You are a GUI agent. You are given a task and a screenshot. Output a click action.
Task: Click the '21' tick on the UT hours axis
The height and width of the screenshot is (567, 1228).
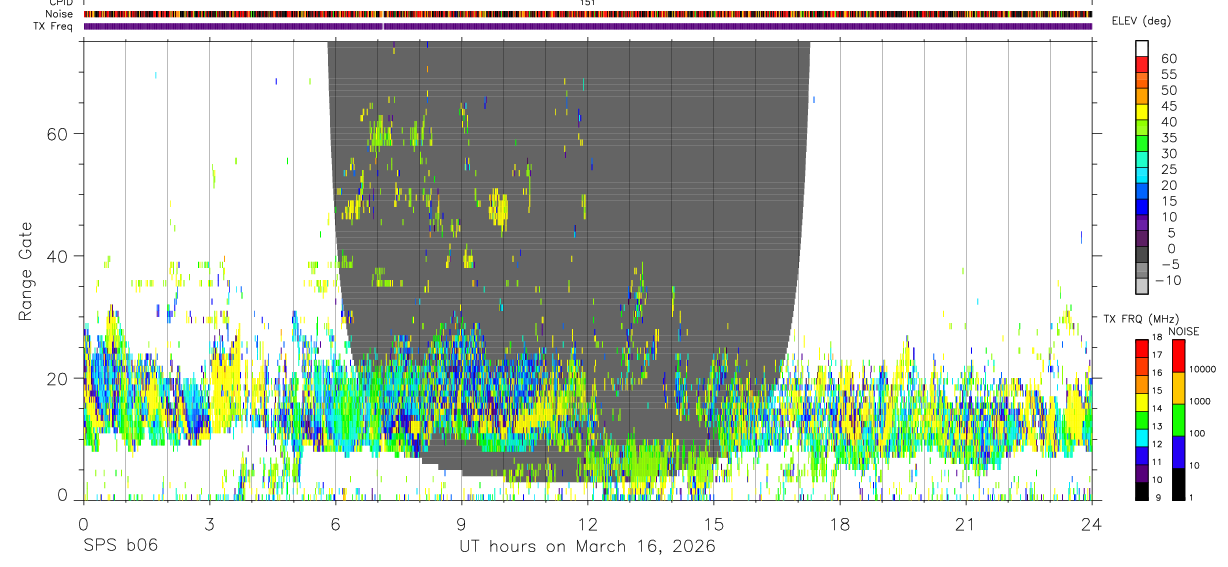click(x=965, y=524)
